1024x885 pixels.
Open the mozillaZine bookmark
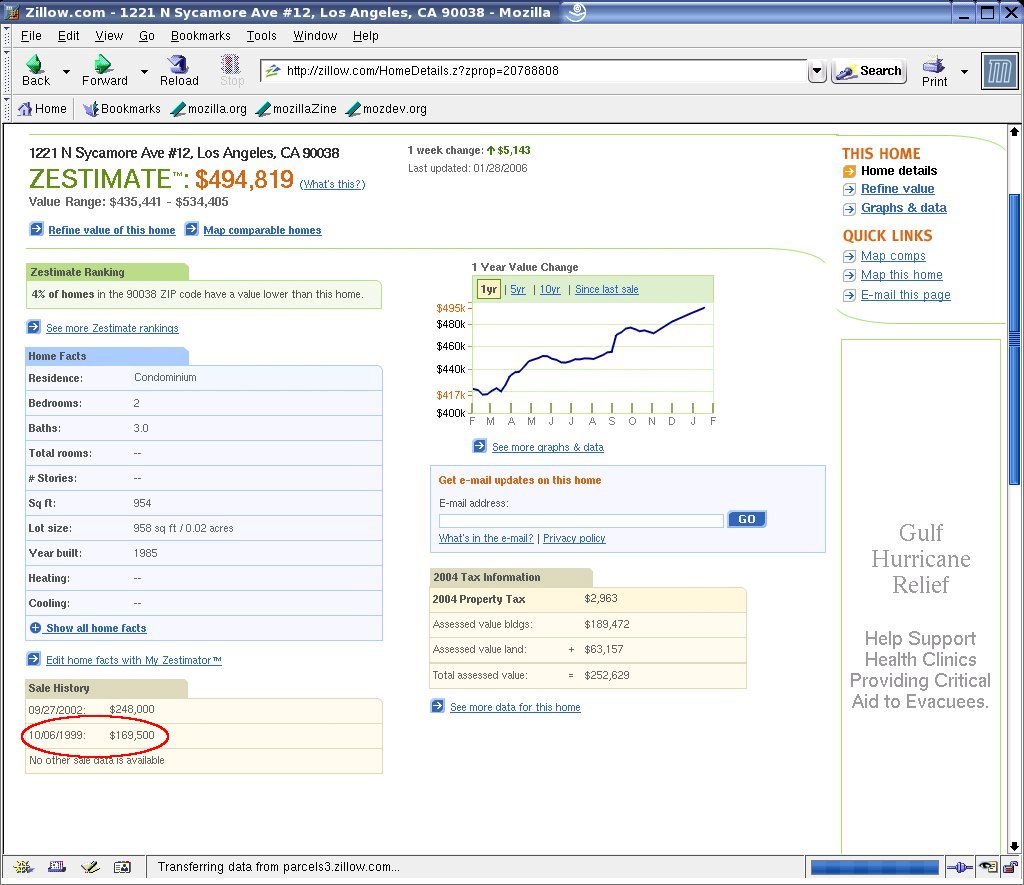click(296, 109)
